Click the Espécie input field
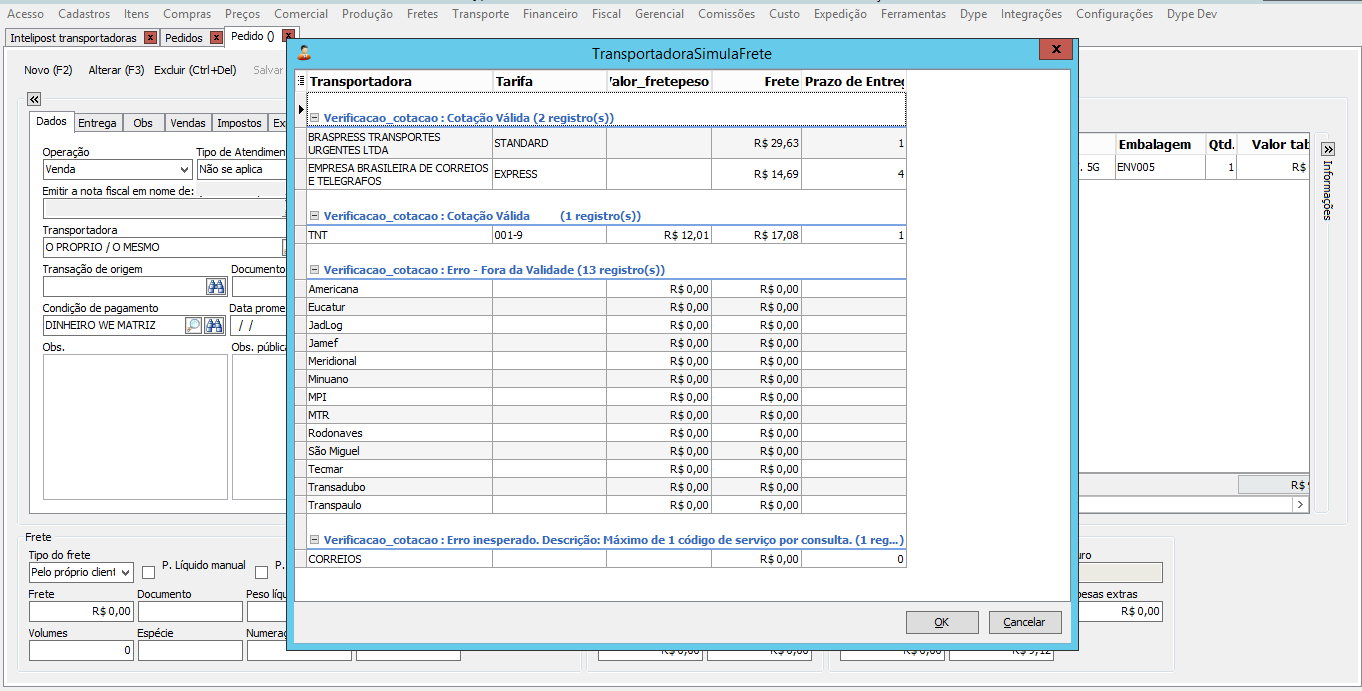The image size is (1362, 691). coord(190,650)
